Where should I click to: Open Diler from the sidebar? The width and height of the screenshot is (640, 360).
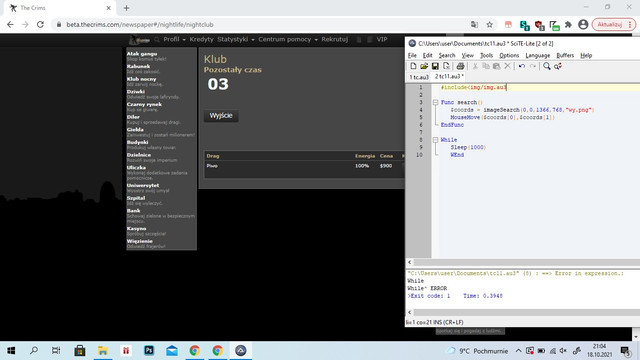click(x=133, y=117)
